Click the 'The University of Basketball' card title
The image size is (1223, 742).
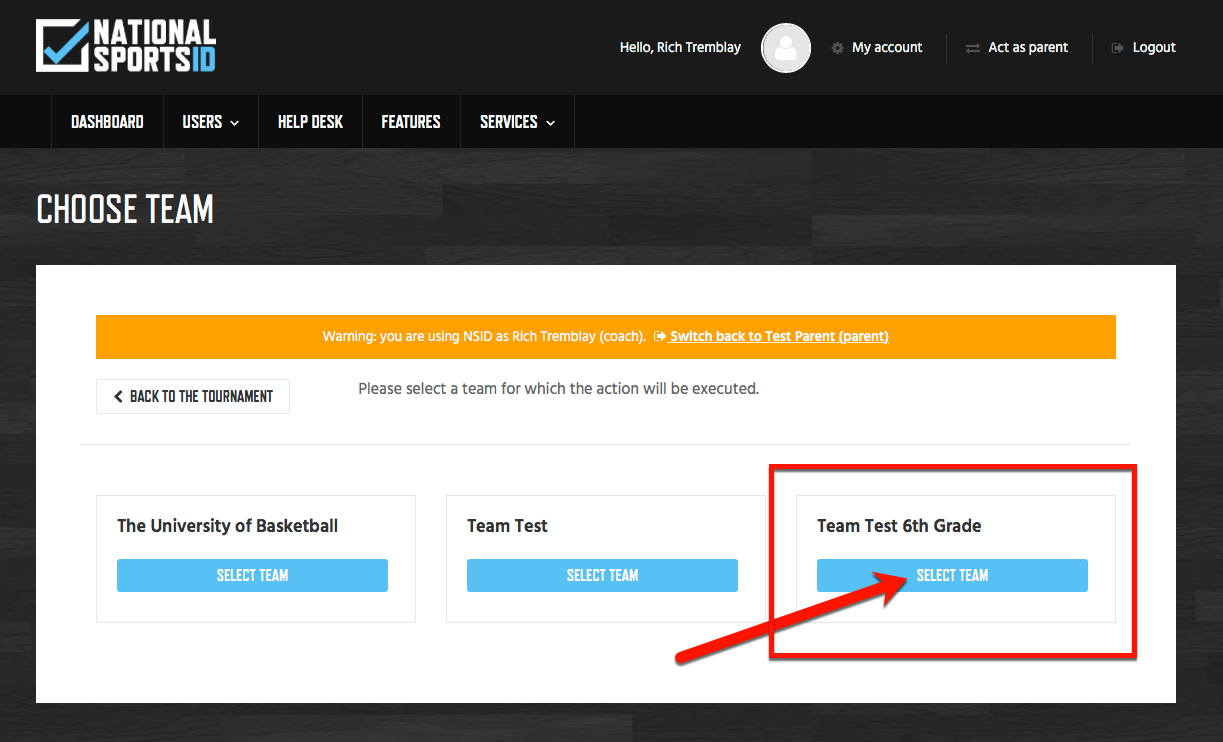click(x=228, y=526)
